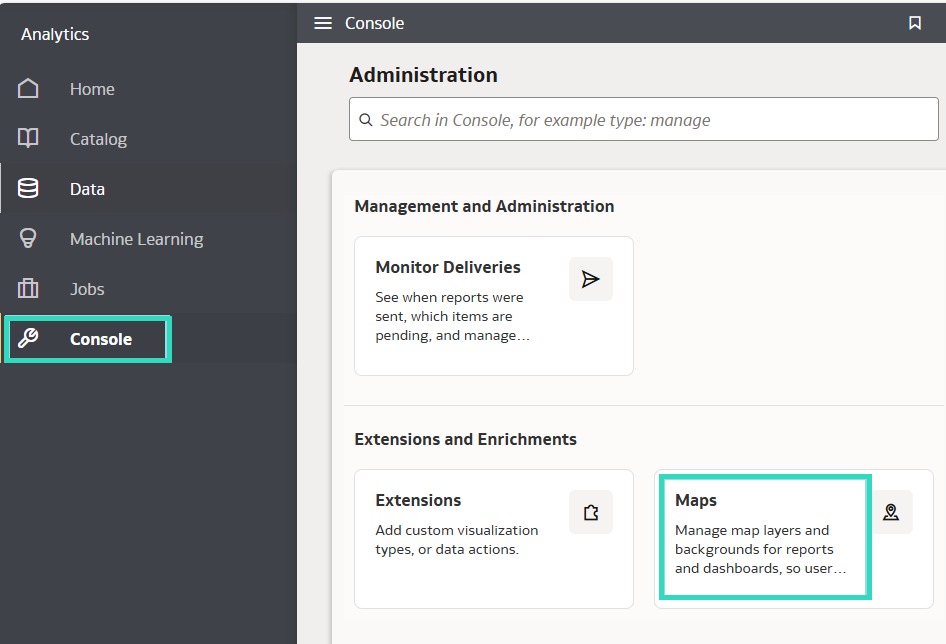Click the Administration heading
This screenshot has height=644, width=946.
point(424,75)
